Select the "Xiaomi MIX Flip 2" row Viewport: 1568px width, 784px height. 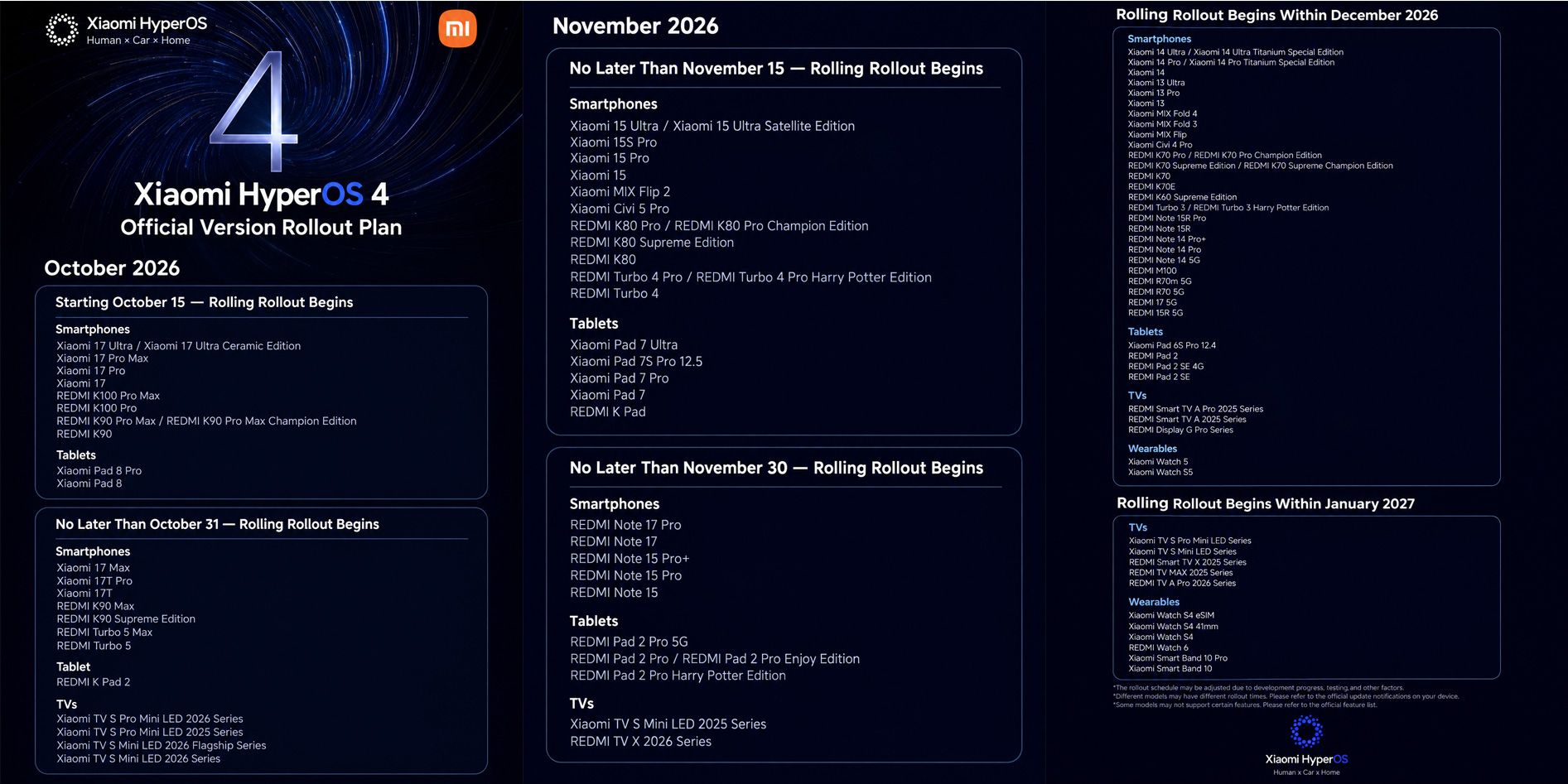click(620, 192)
